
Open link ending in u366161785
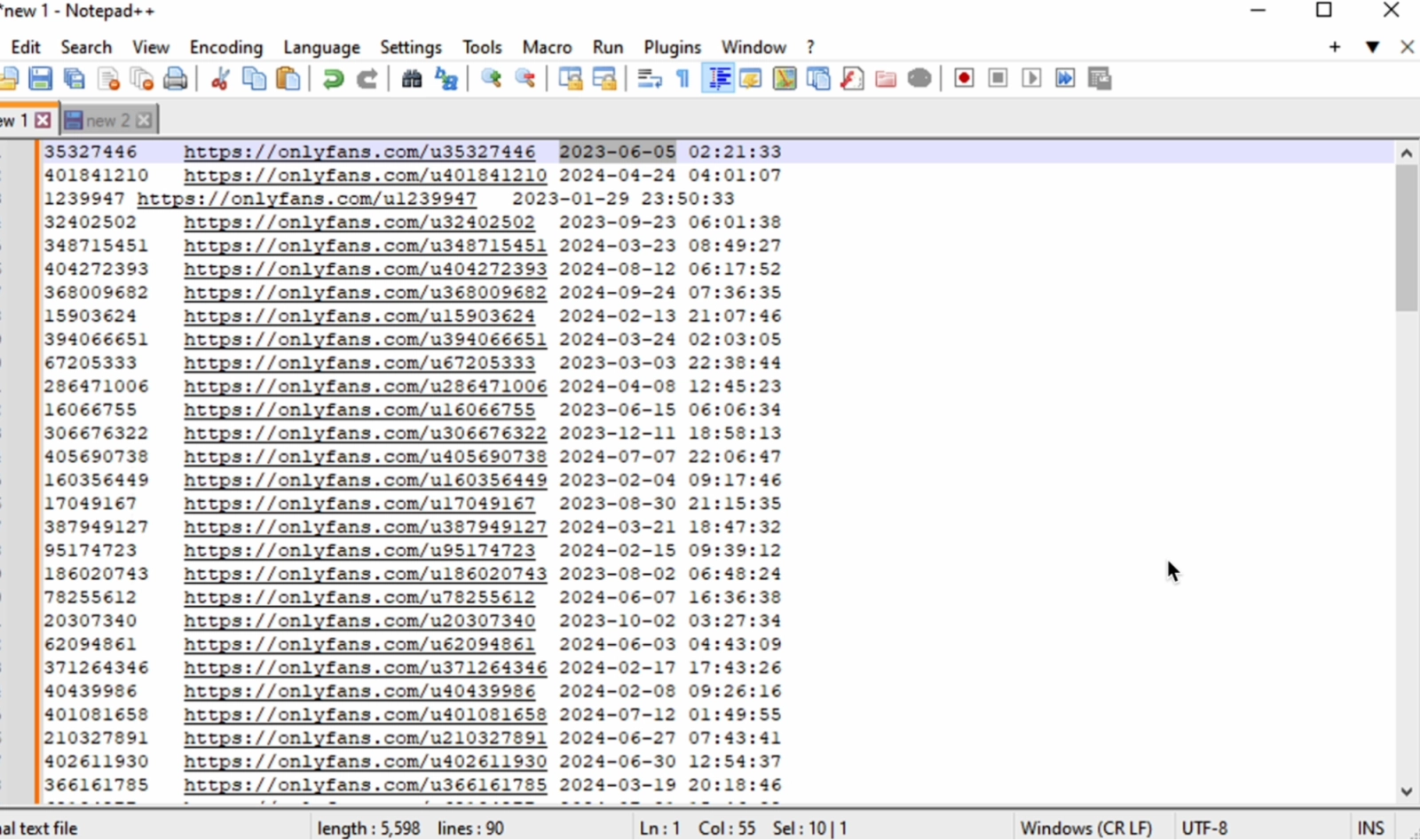click(365, 785)
